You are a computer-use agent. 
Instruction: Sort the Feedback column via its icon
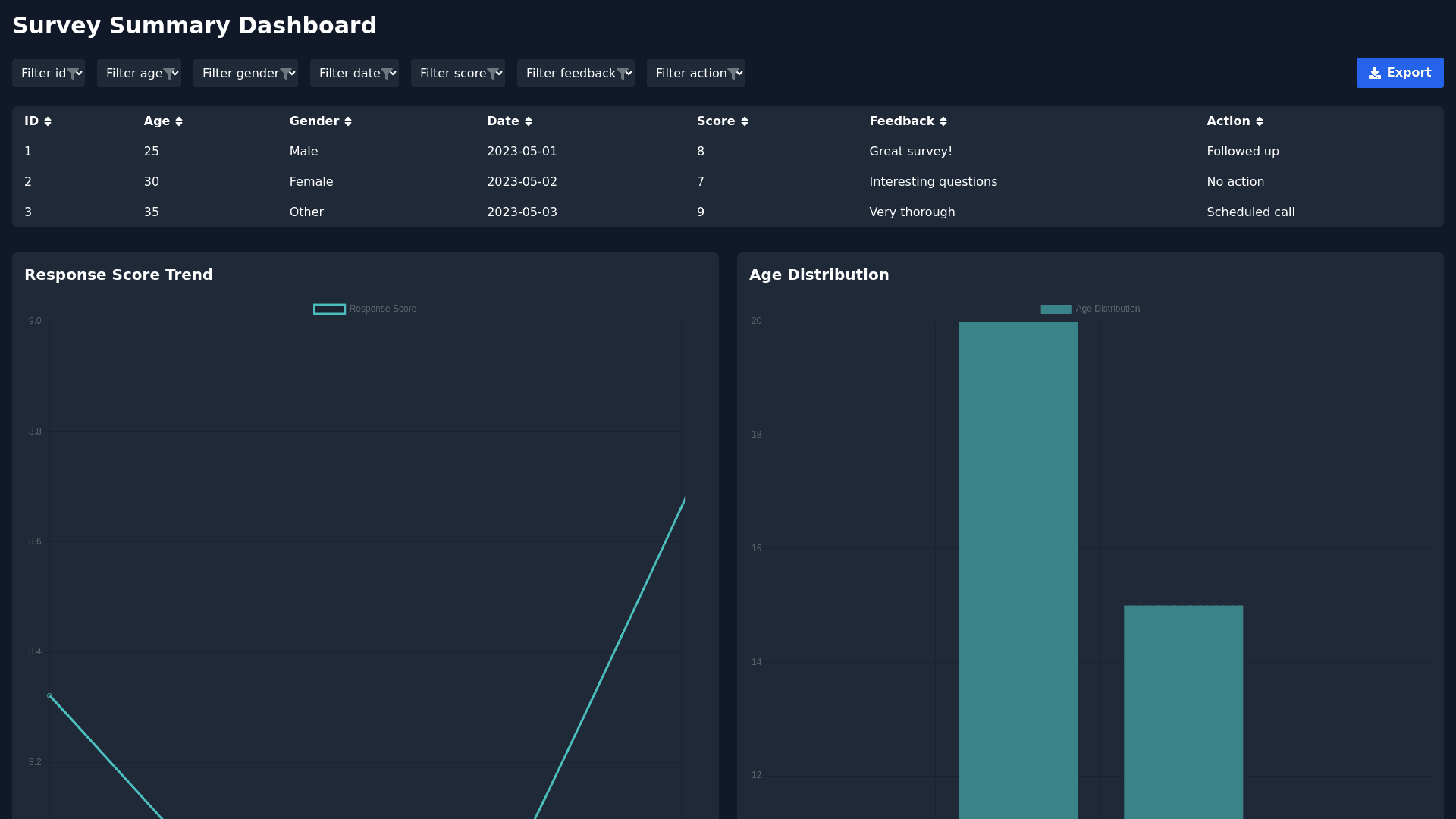pyautogui.click(x=943, y=121)
